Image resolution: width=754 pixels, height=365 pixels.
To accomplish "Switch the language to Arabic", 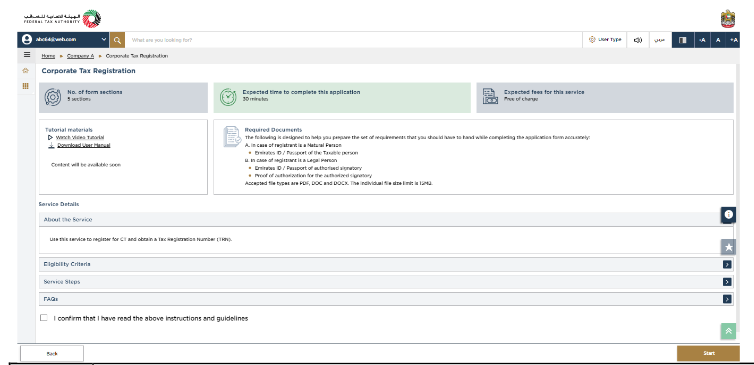I will point(660,40).
